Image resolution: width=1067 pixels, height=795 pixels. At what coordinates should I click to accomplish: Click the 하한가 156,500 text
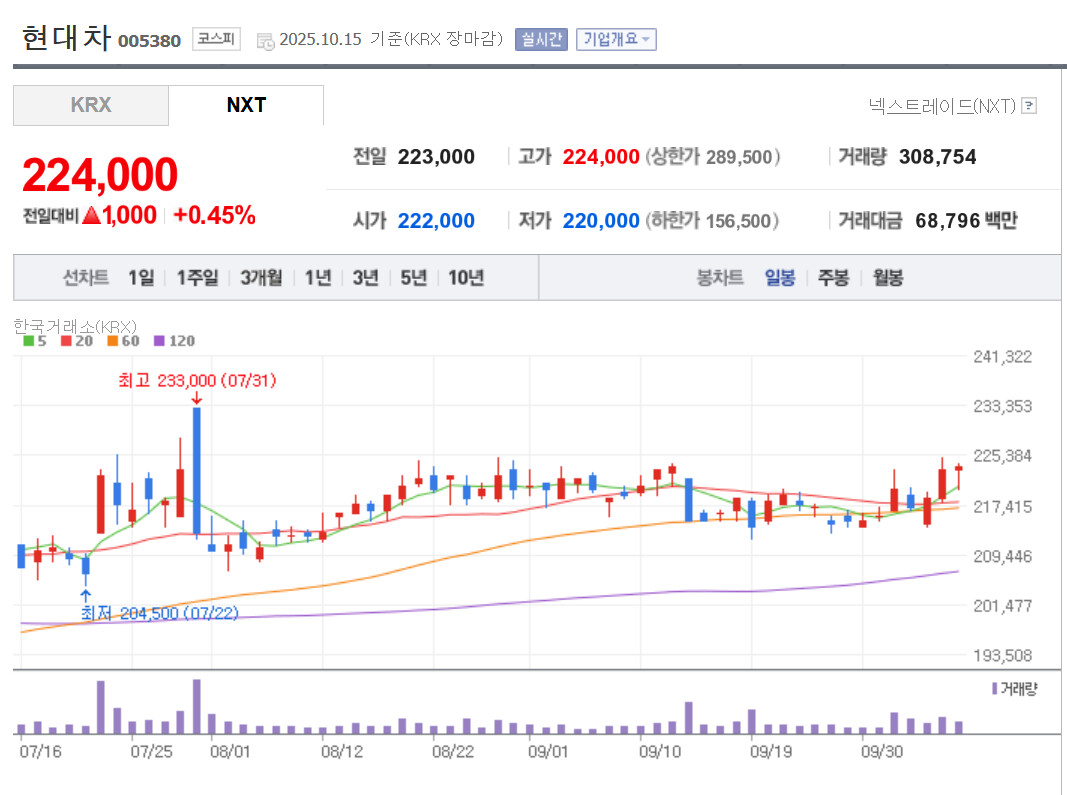(x=712, y=221)
